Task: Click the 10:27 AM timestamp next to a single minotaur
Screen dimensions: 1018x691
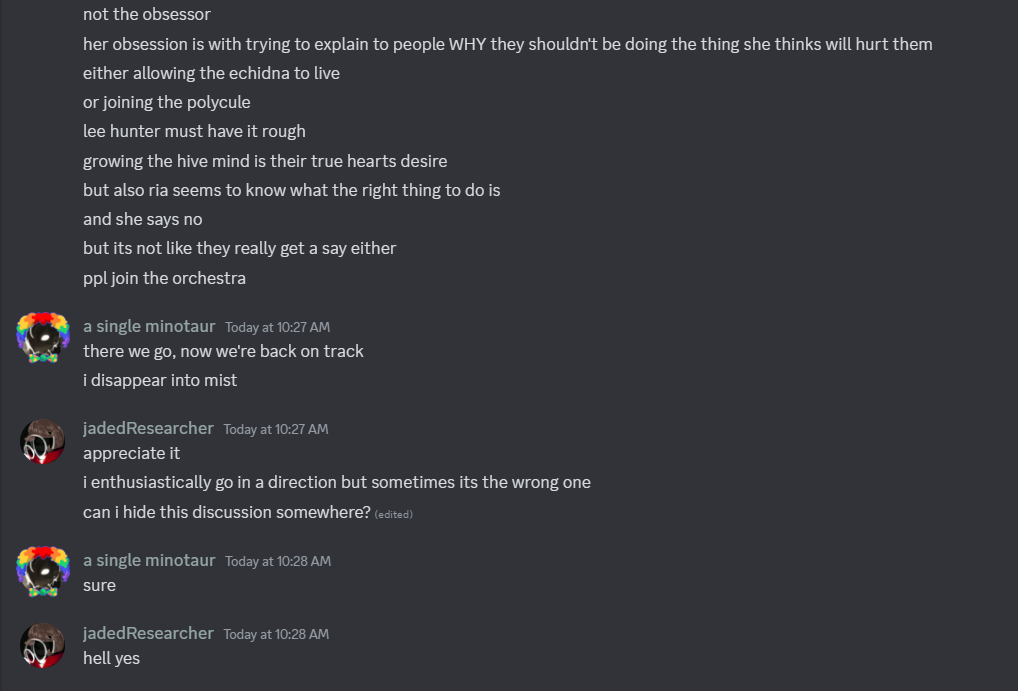Action: pos(277,327)
